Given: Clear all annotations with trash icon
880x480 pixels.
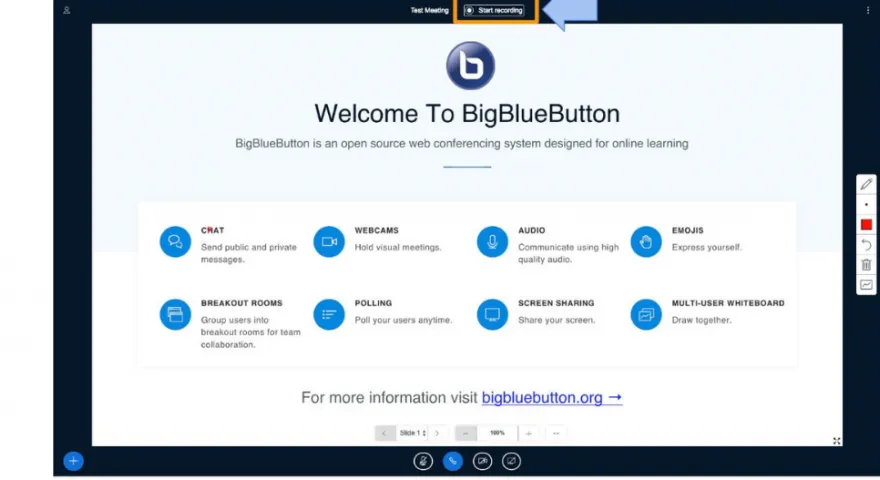Looking at the screenshot, I should (866, 264).
